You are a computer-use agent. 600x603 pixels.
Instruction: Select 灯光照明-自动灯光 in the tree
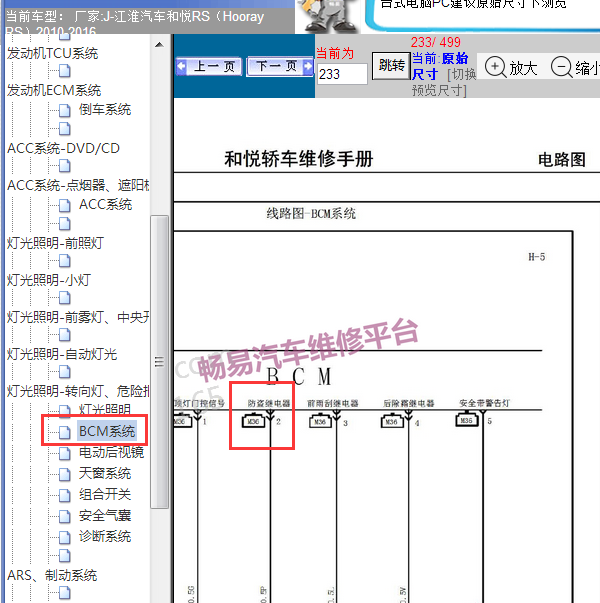tap(62, 354)
